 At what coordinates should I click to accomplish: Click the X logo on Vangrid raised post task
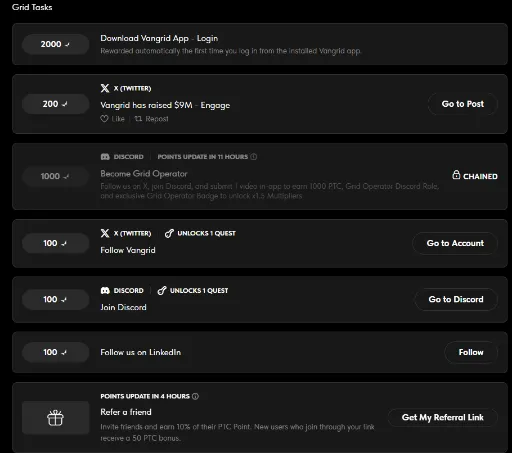(105, 88)
